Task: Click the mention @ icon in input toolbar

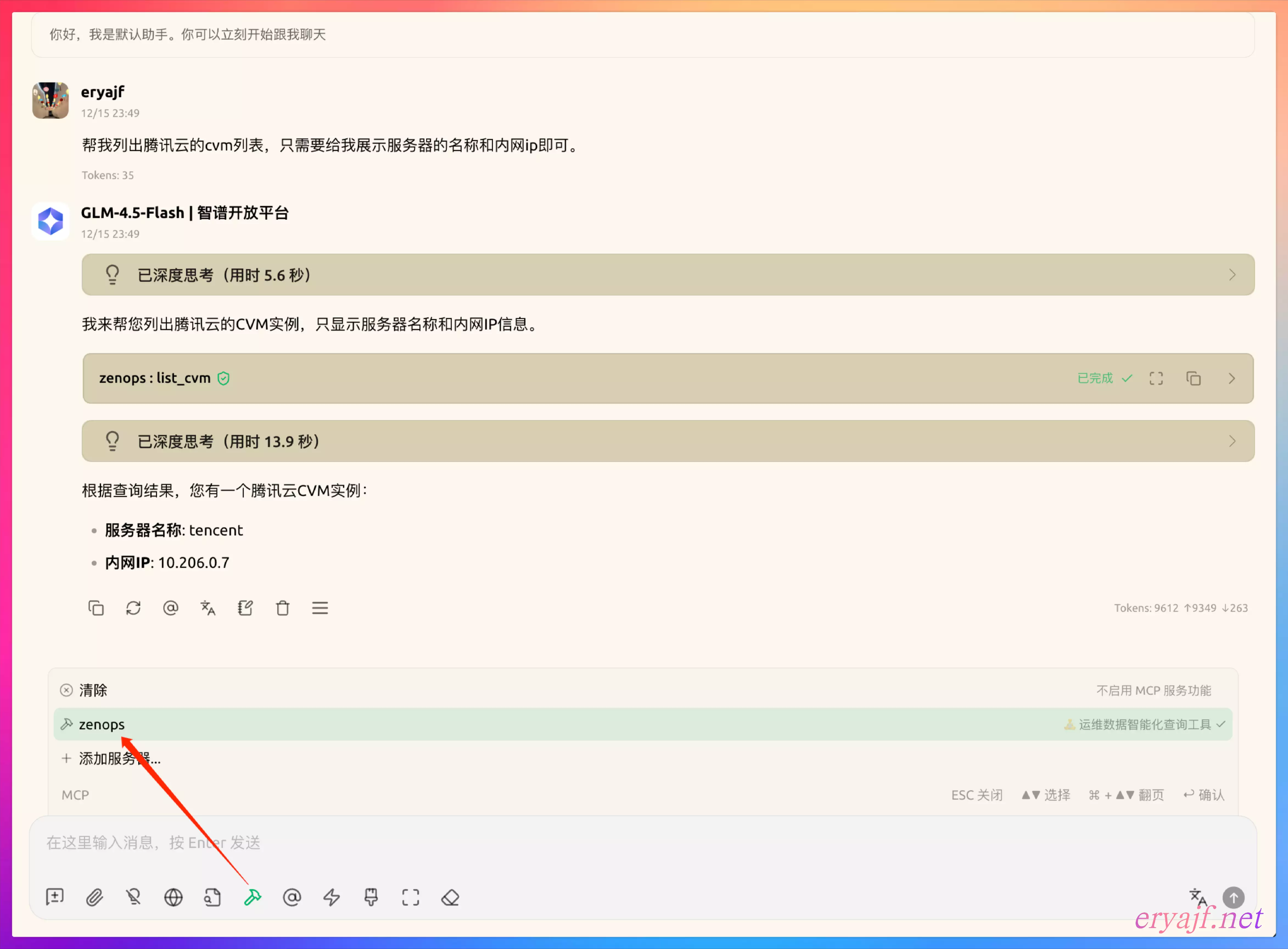Action: [x=292, y=897]
